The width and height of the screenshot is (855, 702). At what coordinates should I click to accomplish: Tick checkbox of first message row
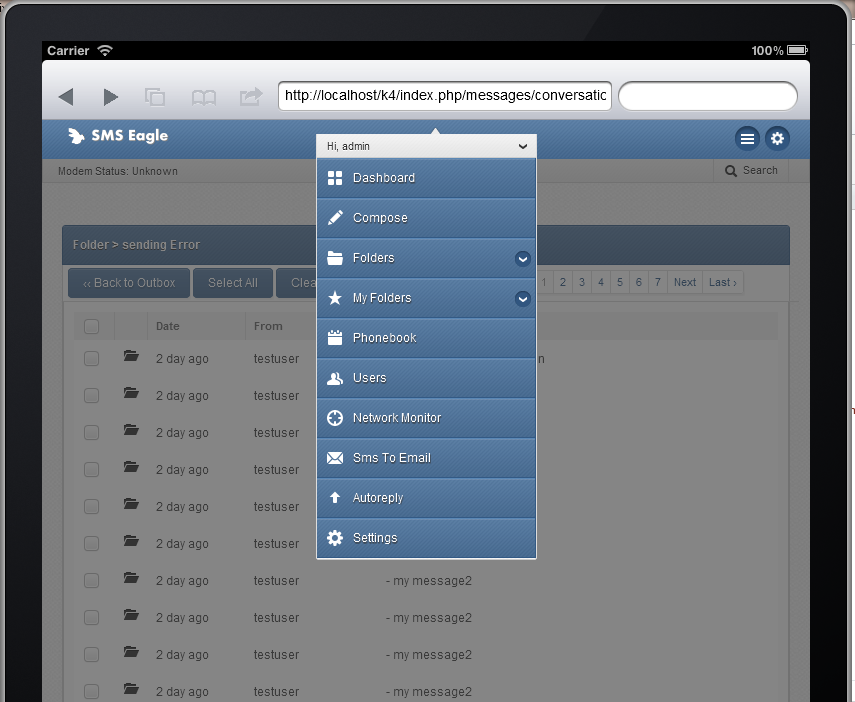tap(92, 358)
